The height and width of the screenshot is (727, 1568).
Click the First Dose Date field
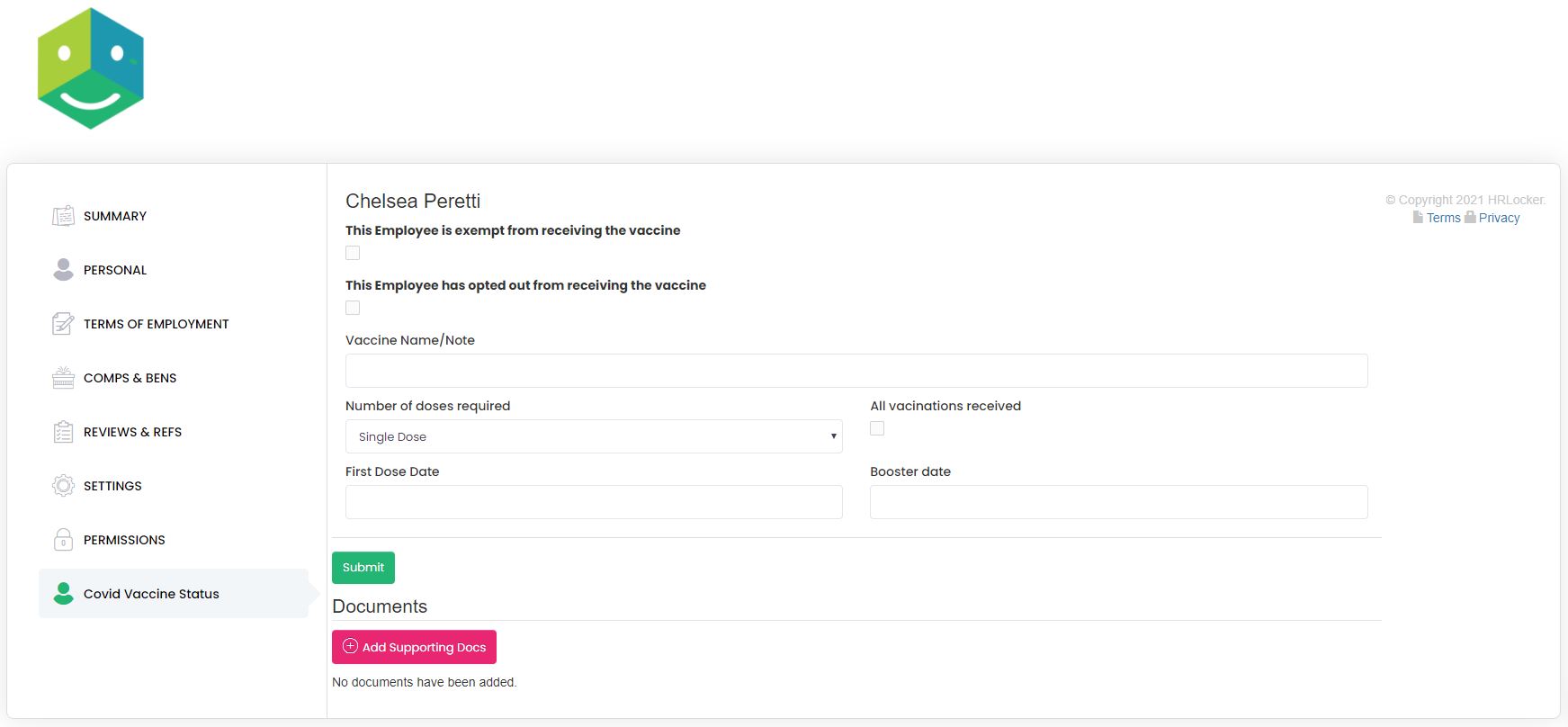click(x=594, y=502)
